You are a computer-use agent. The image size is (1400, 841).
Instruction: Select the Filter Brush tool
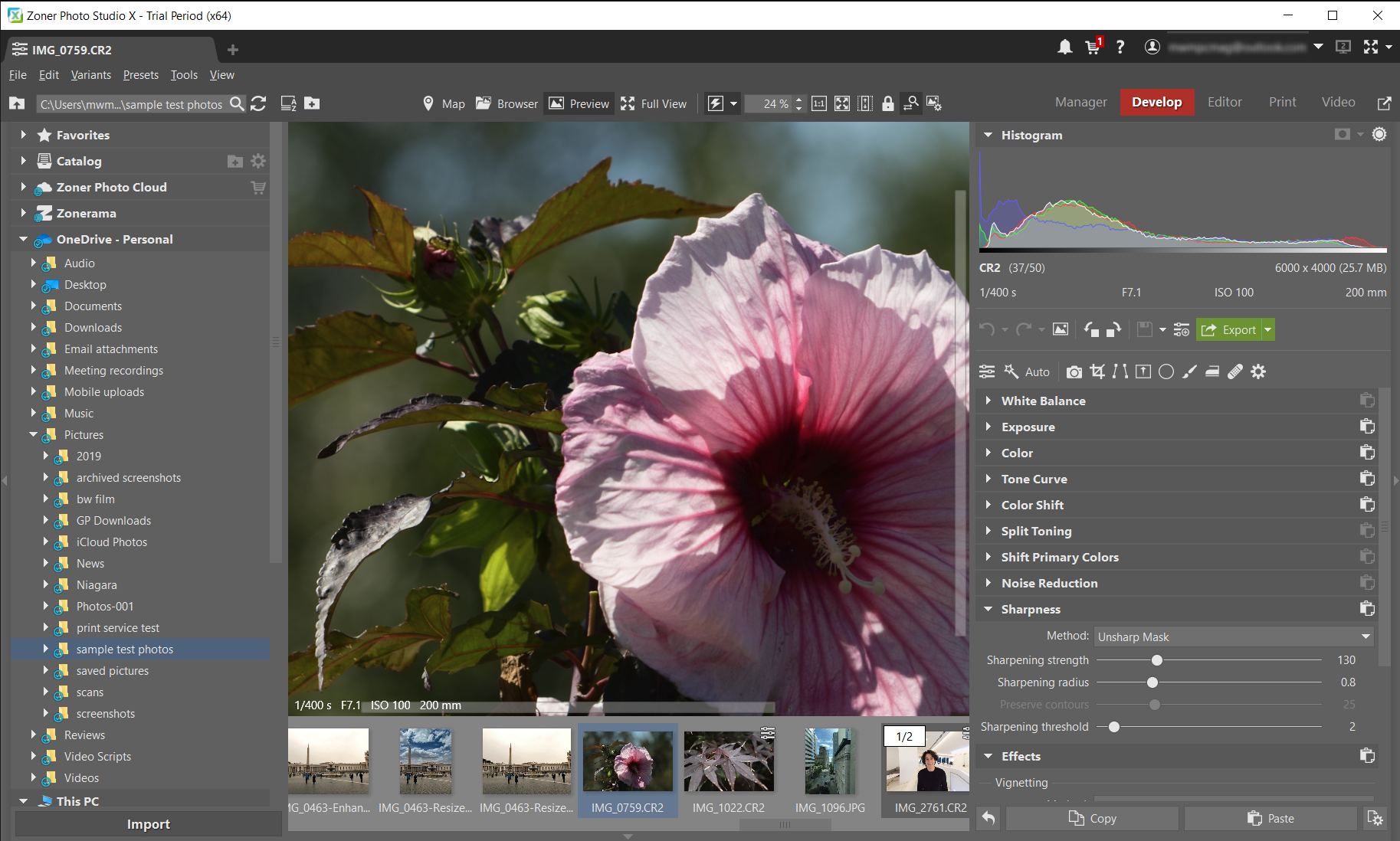coord(1189,371)
